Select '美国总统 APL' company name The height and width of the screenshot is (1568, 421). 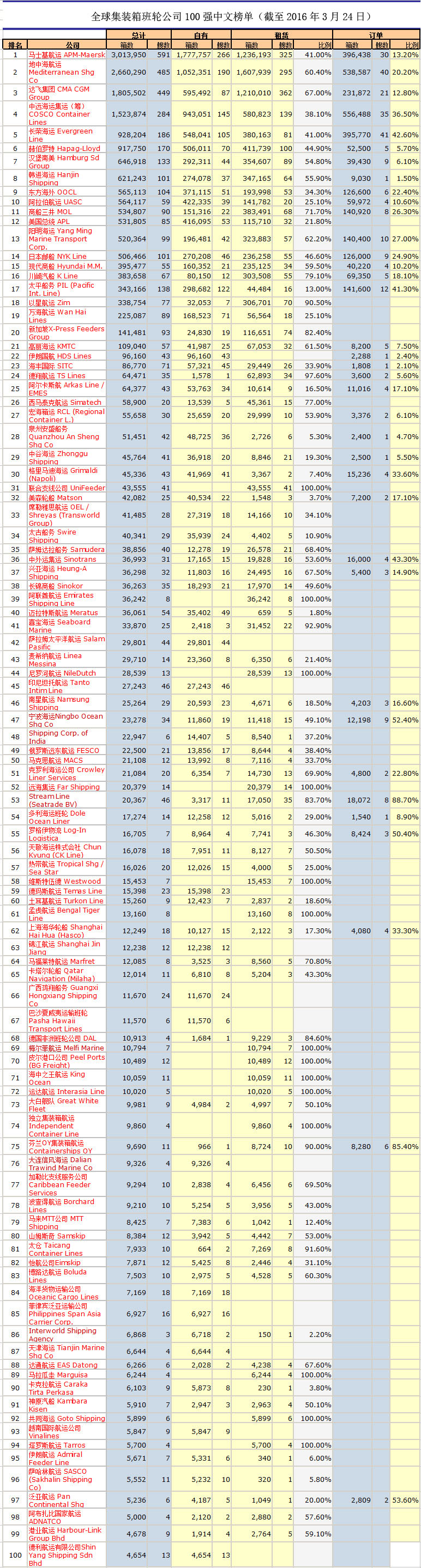click(49, 222)
